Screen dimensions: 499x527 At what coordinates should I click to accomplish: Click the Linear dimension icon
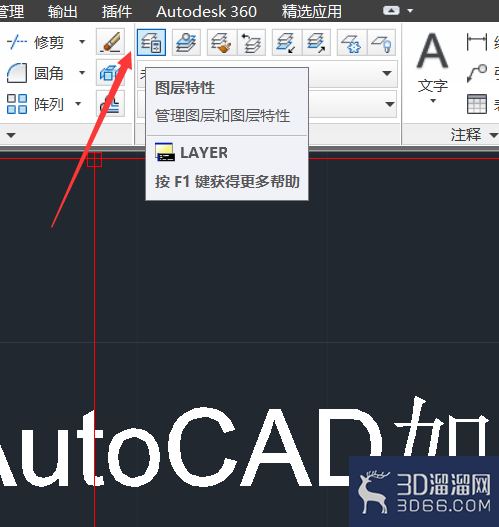(477, 42)
